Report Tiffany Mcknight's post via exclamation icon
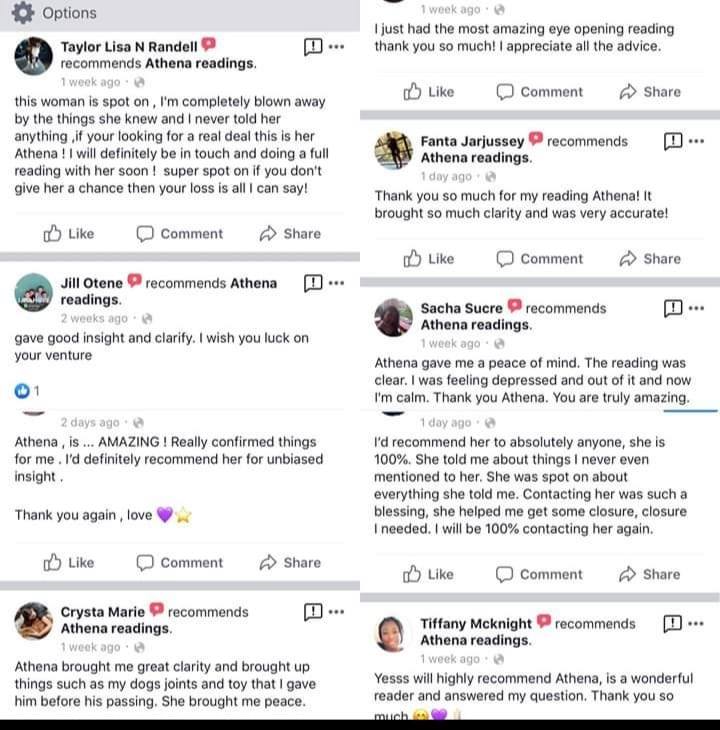Viewport: 720px width, 730px height. [x=673, y=623]
